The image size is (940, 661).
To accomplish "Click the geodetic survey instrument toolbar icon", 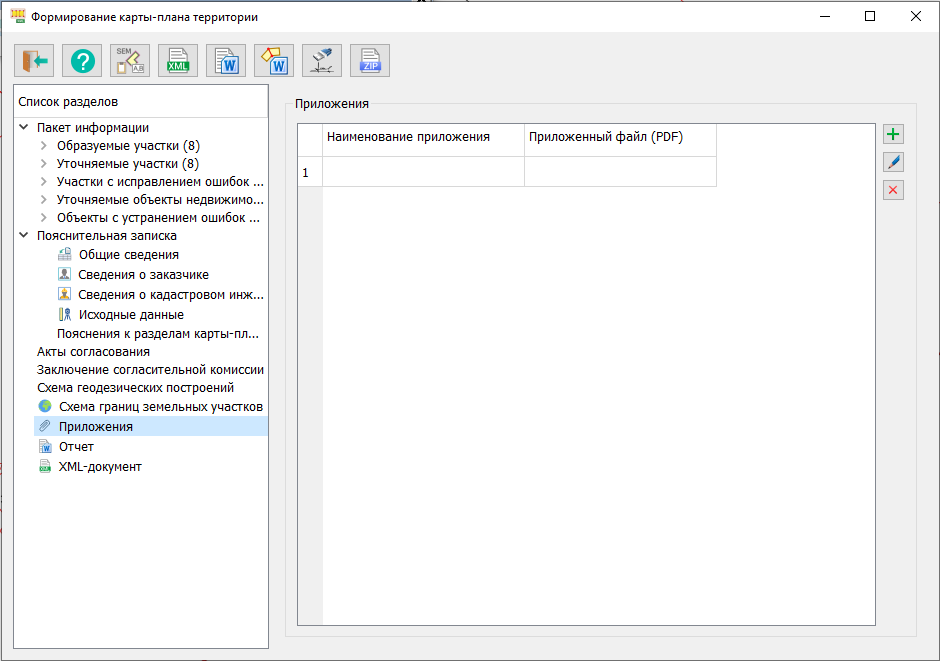I will pyautogui.click(x=322, y=61).
